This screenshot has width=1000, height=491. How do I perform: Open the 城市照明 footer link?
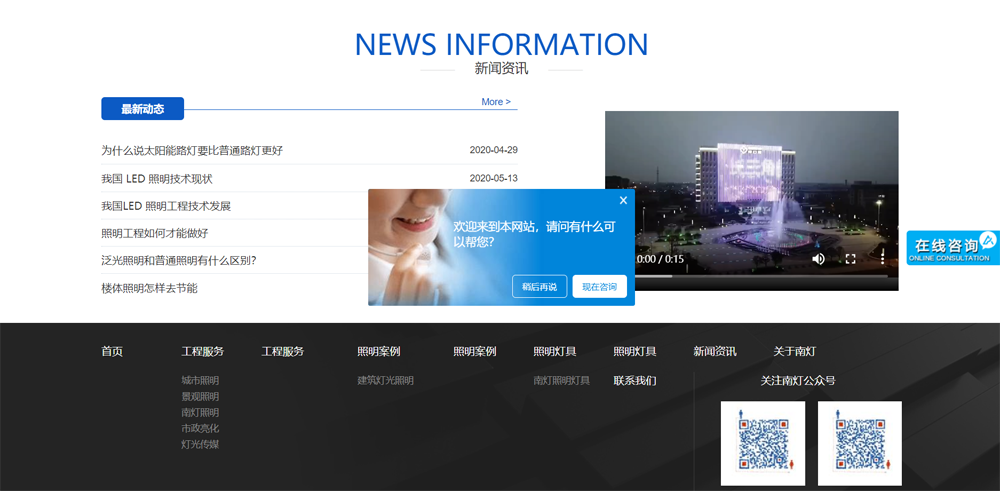tap(200, 381)
